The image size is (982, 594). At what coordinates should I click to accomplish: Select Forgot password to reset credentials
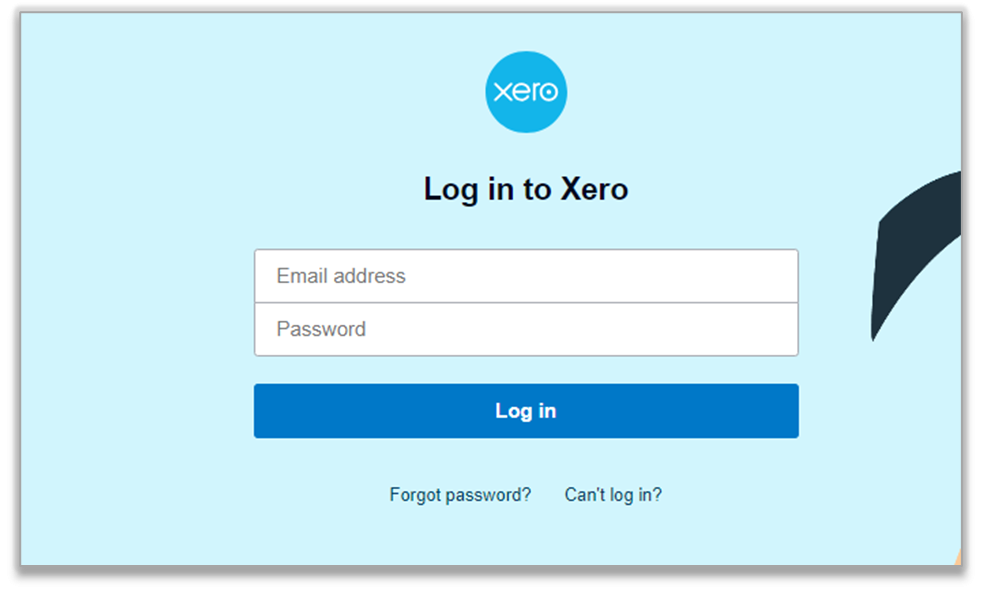(461, 494)
